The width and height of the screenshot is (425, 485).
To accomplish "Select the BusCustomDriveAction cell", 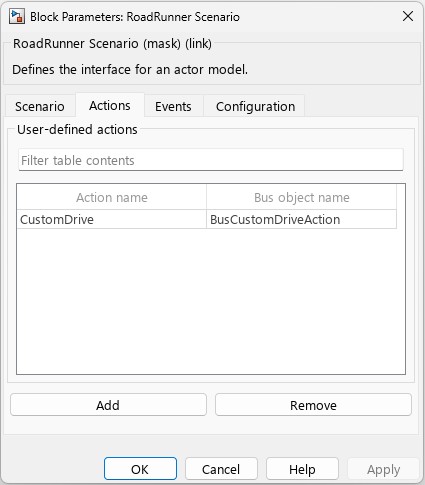I will pyautogui.click(x=302, y=219).
